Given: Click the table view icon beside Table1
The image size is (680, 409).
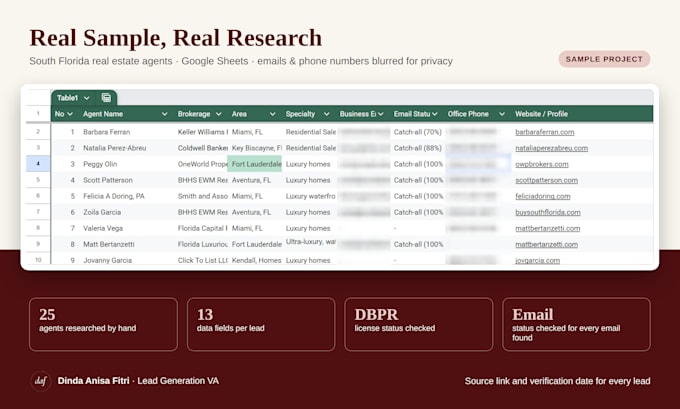Looking at the screenshot, I should pos(106,98).
